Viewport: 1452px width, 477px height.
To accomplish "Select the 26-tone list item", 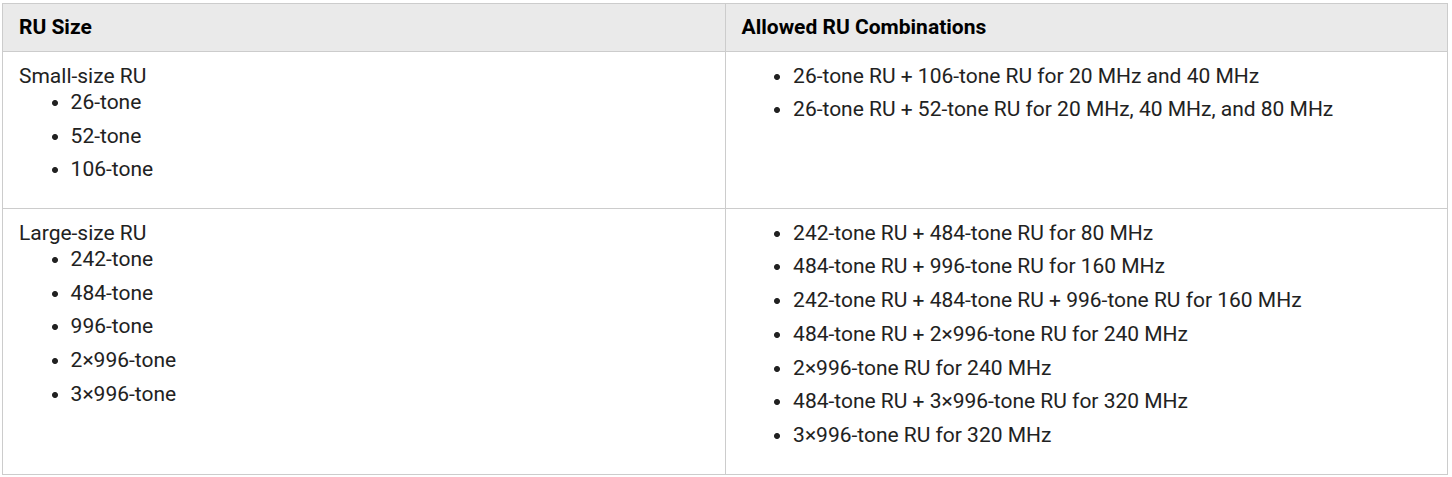I will point(106,102).
